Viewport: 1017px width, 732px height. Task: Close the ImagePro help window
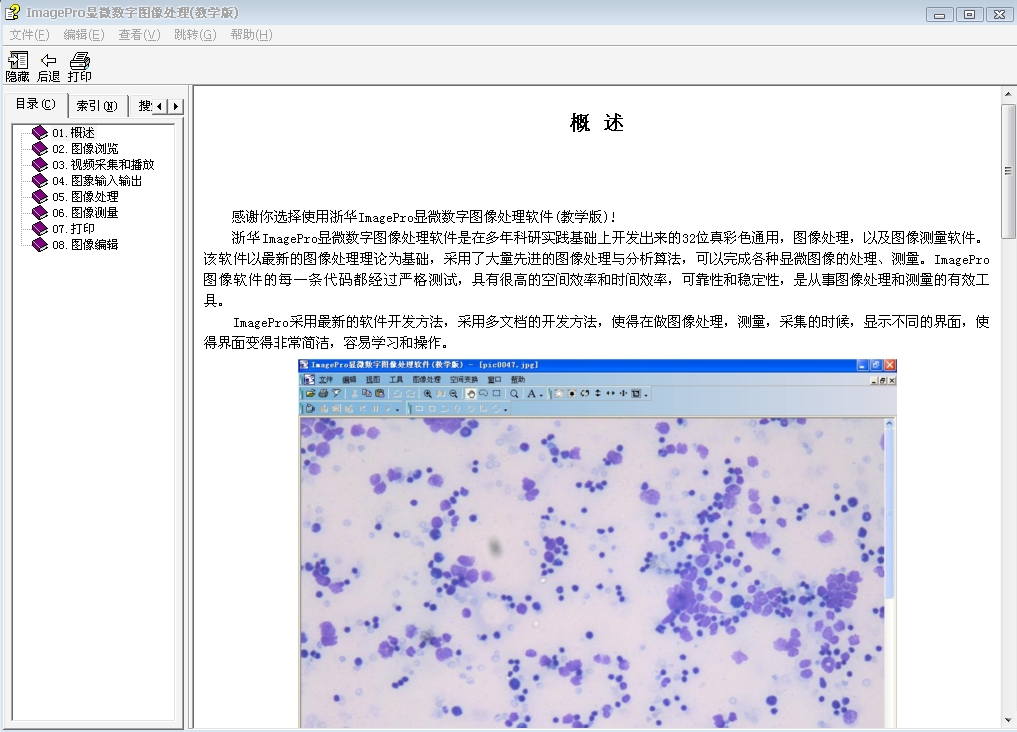pos(999,14)
